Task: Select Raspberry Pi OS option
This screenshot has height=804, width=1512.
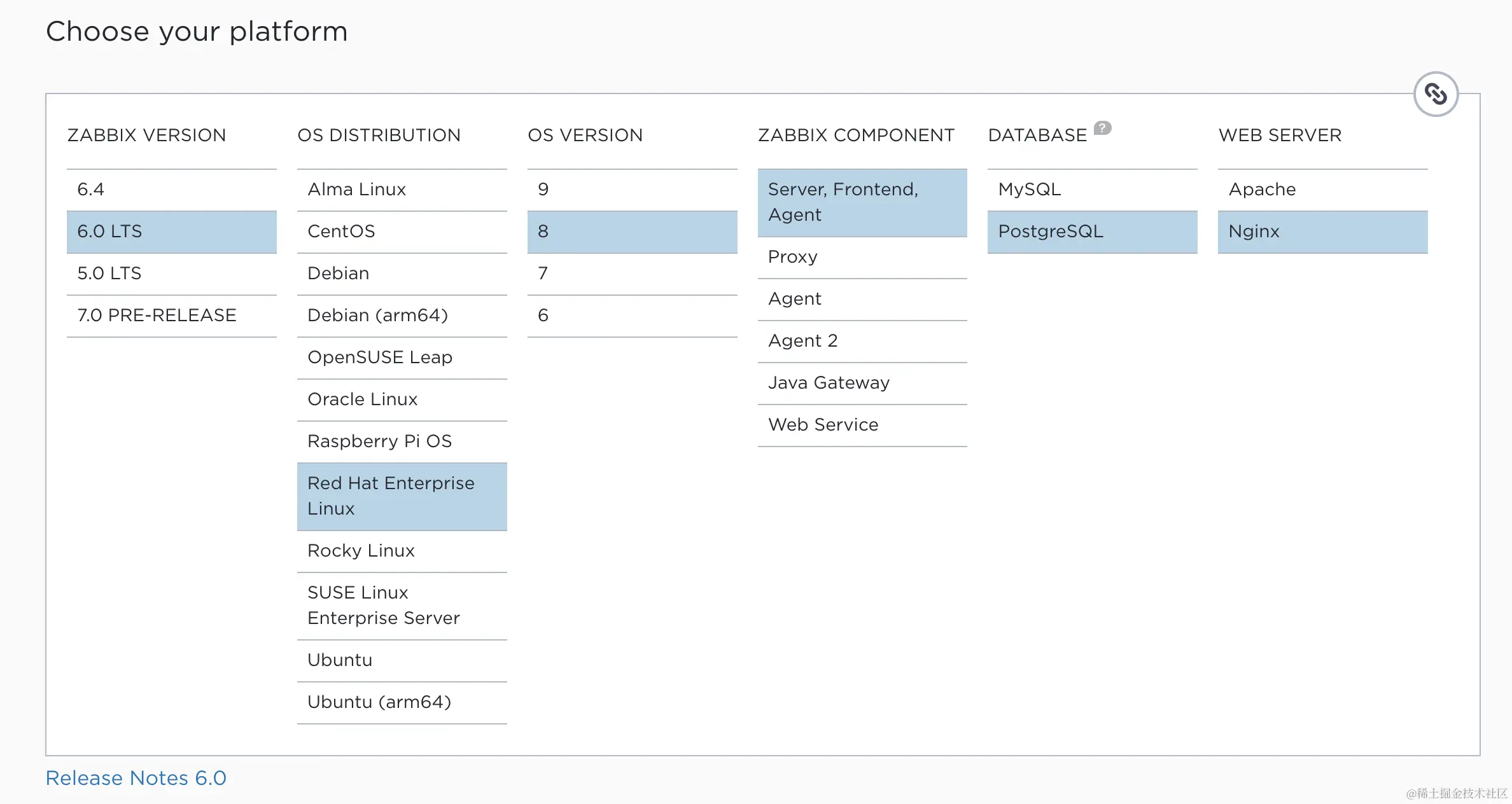Action: pos(402,441)
